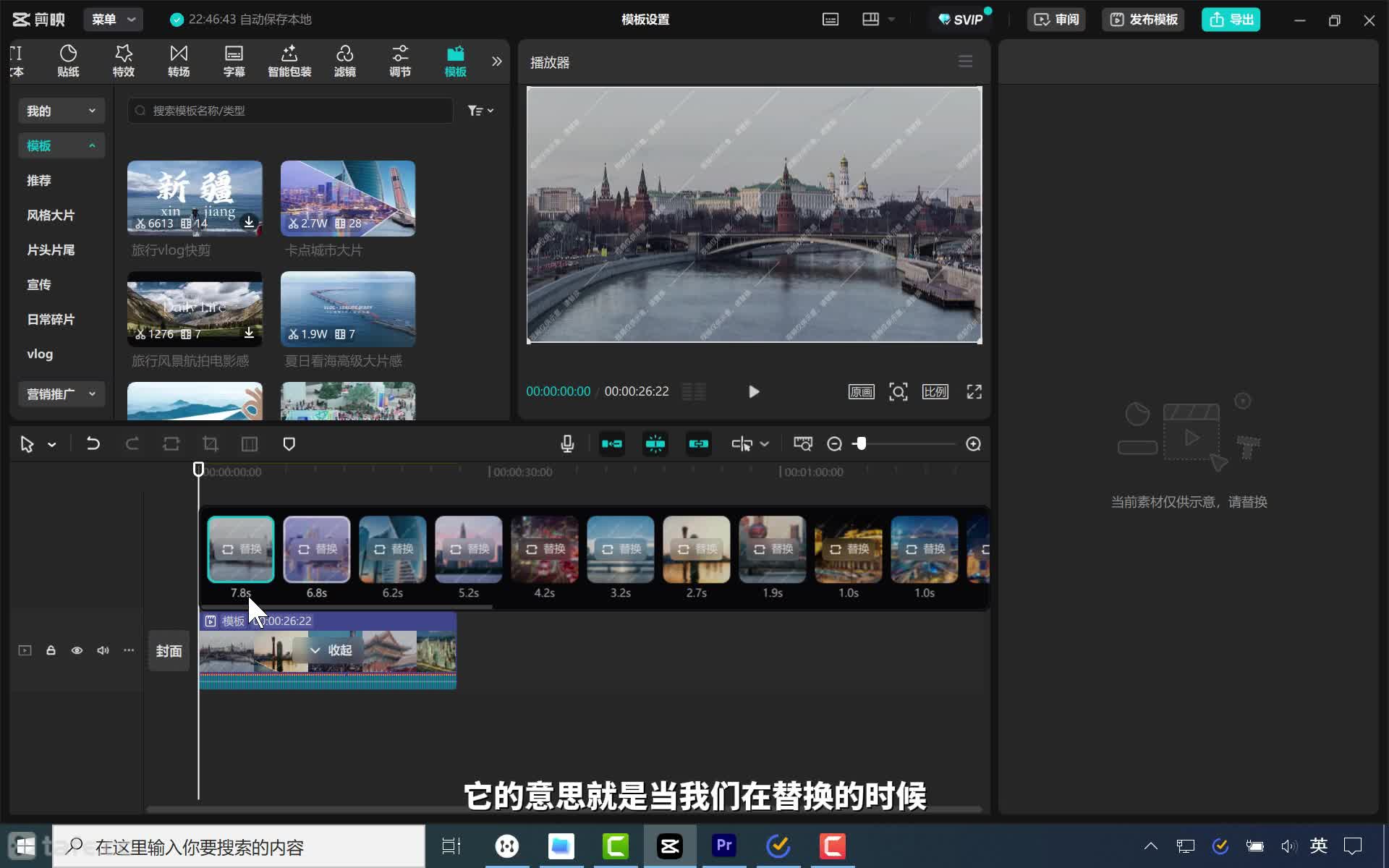
Task: Open the 转场 transitions panel
Action: coord(179,61)
